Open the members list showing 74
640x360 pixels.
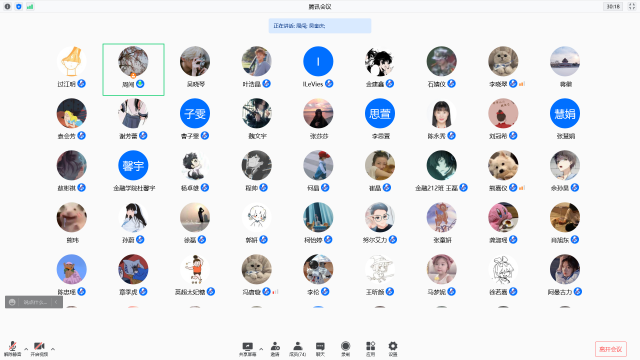tap(298, 349)
